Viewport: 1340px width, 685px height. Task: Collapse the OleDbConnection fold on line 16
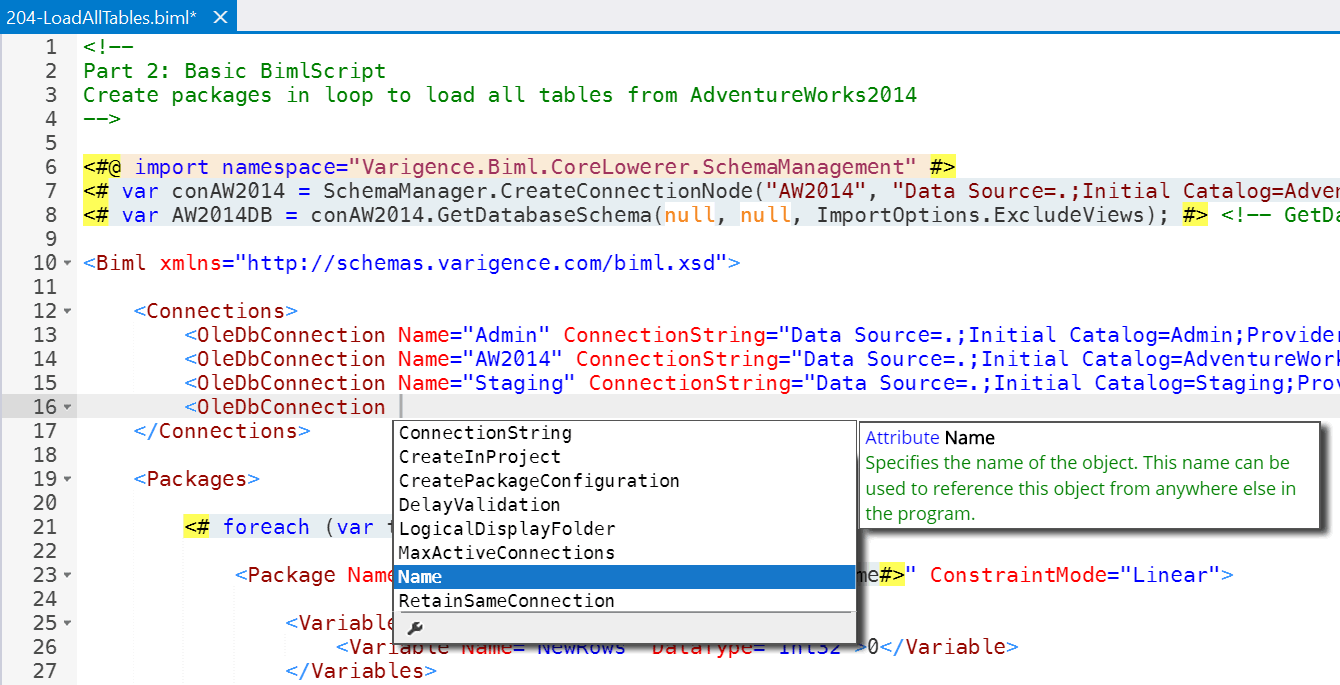(67, 407)
